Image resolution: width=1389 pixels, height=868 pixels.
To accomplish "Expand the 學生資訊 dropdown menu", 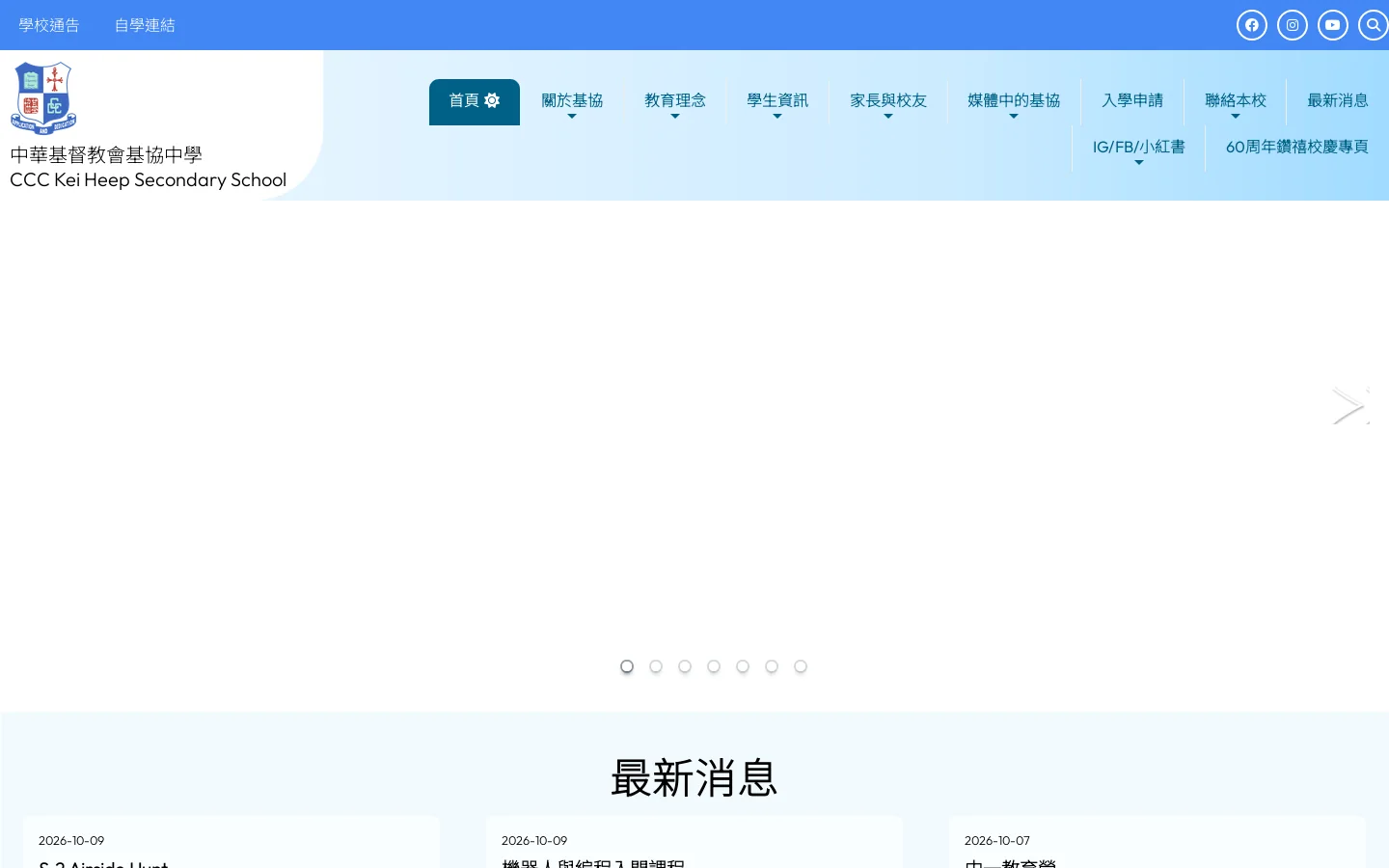I will (x=777, y=101).
